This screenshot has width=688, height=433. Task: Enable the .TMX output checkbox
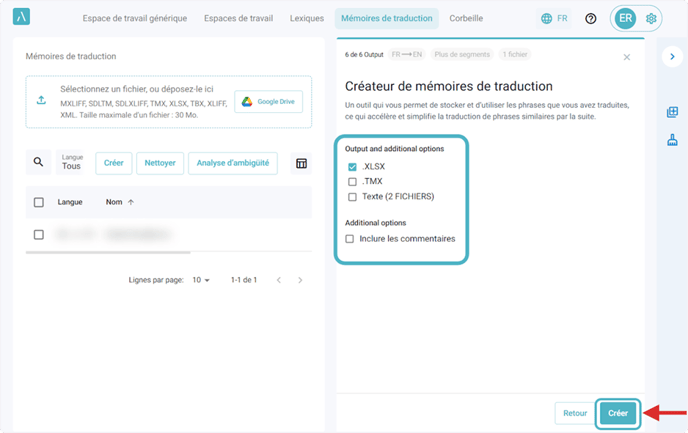(x=352, y=182)
